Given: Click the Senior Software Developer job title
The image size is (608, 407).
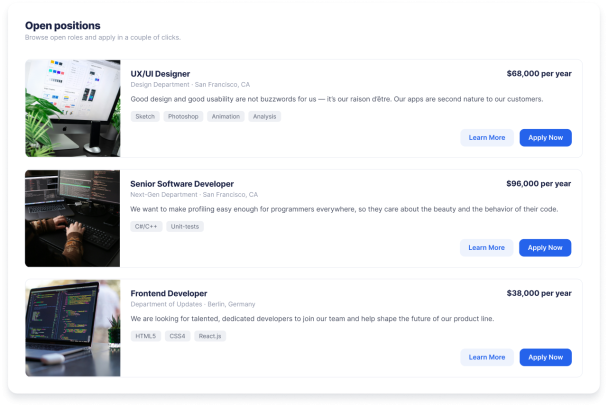Looking at the screenshot, I should (x=182, y=184).
